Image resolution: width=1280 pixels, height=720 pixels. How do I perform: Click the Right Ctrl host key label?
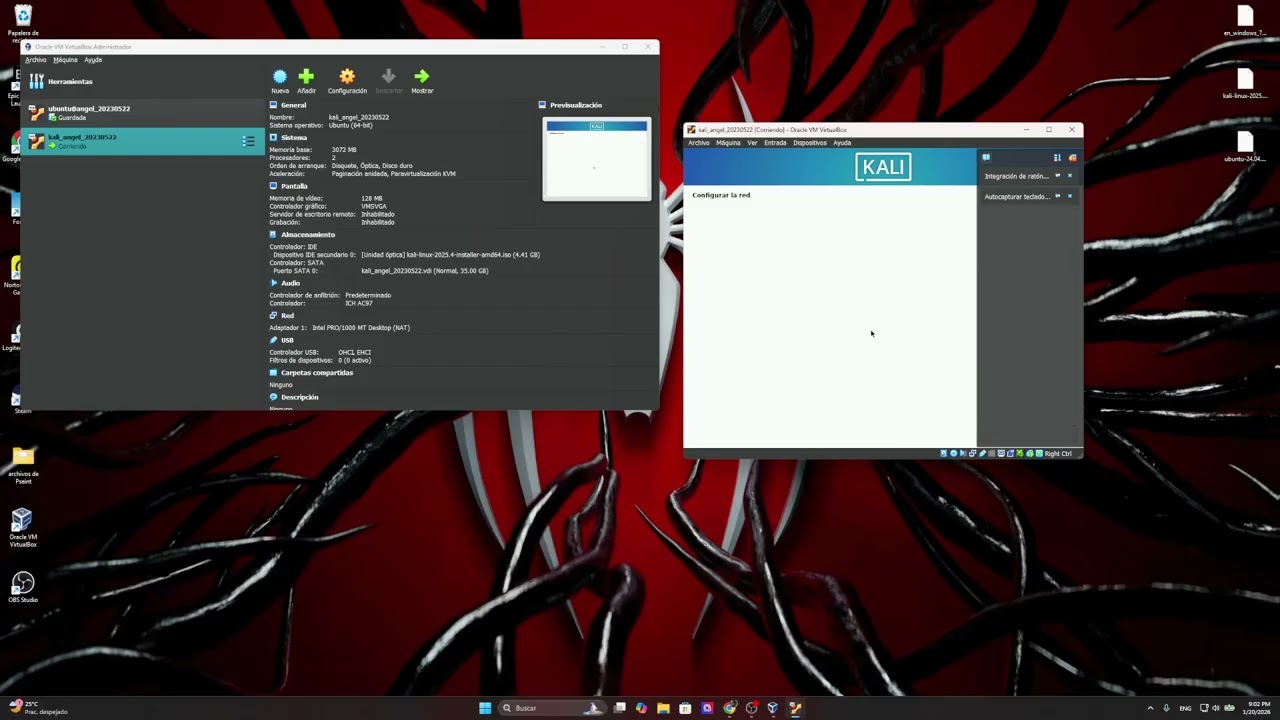pyautogui.click(x=1058, y=454)
